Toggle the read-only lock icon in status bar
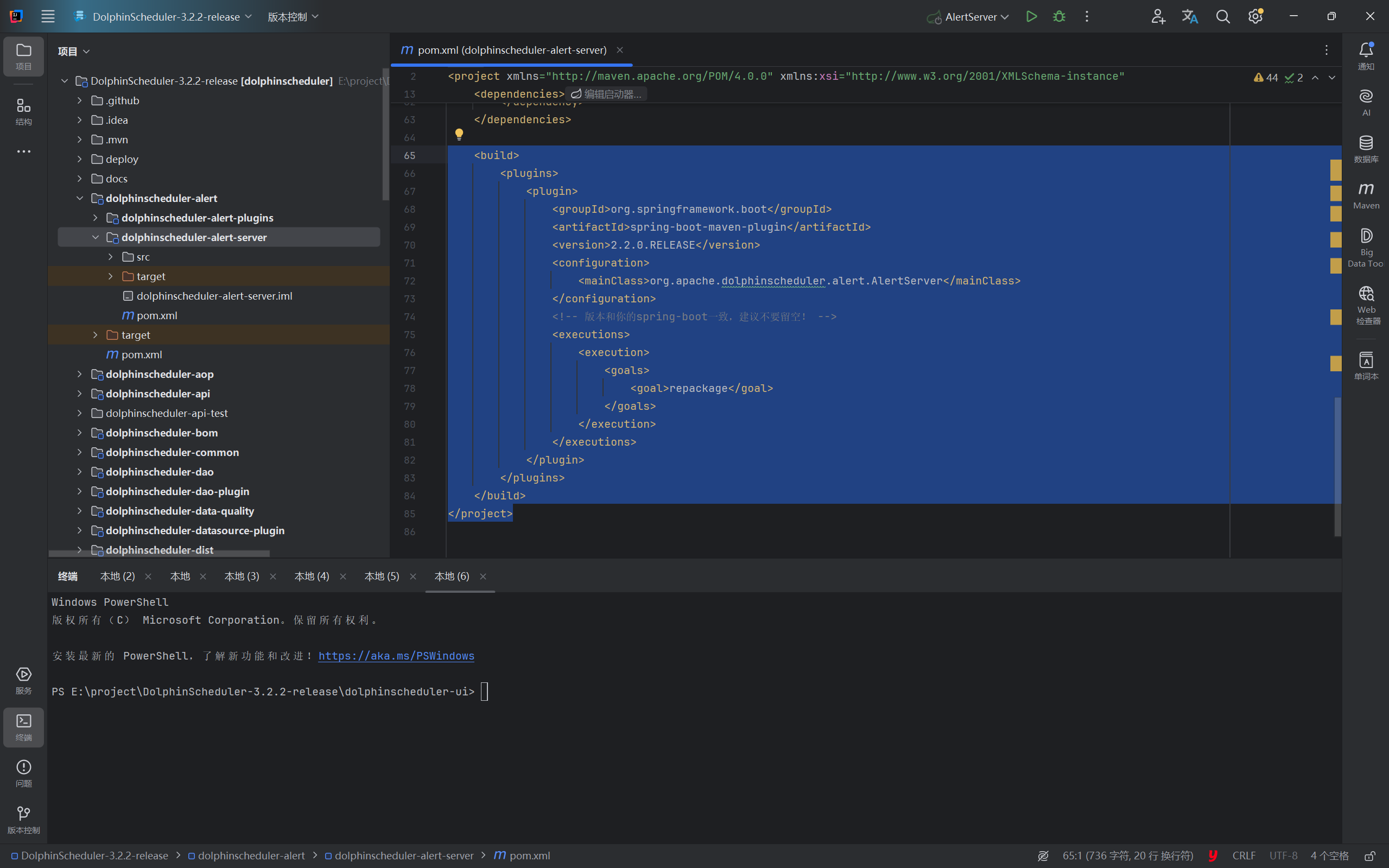This screenshot has height=868, width=1389. coord(1369,856)
